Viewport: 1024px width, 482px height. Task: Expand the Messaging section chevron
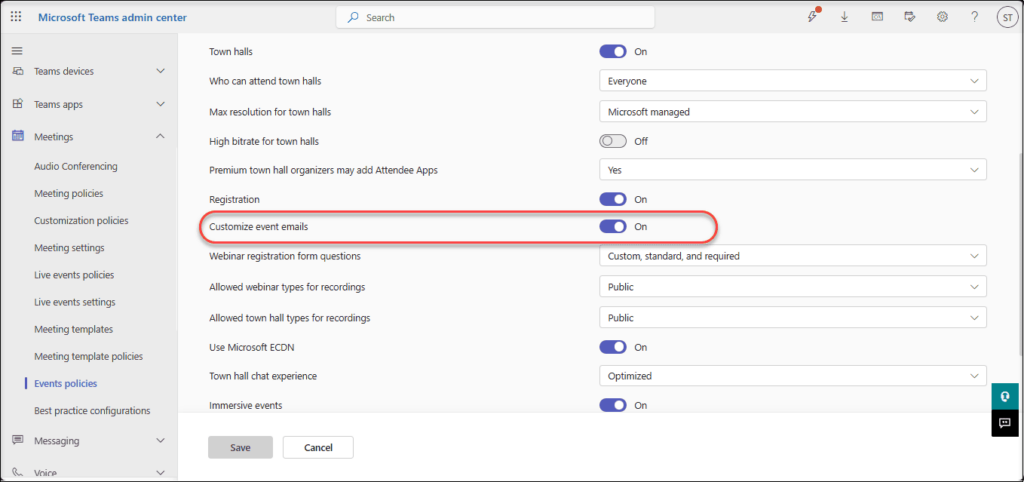point(161,440)
